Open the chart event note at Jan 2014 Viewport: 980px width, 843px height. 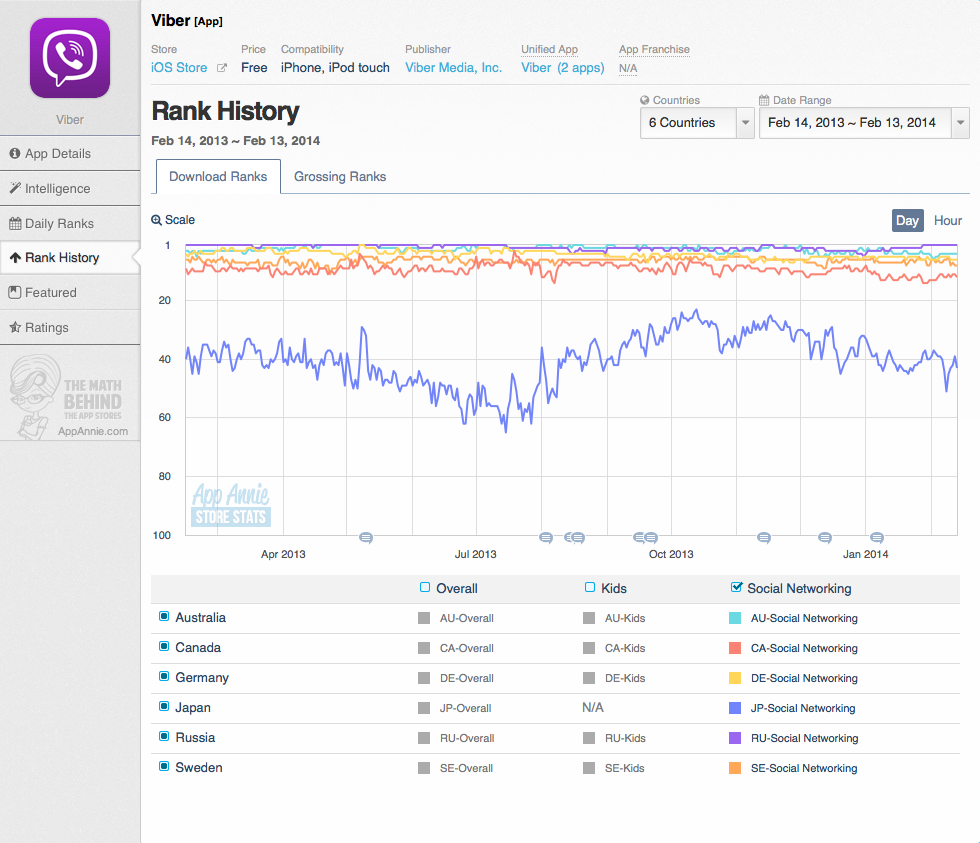[877, 537]
